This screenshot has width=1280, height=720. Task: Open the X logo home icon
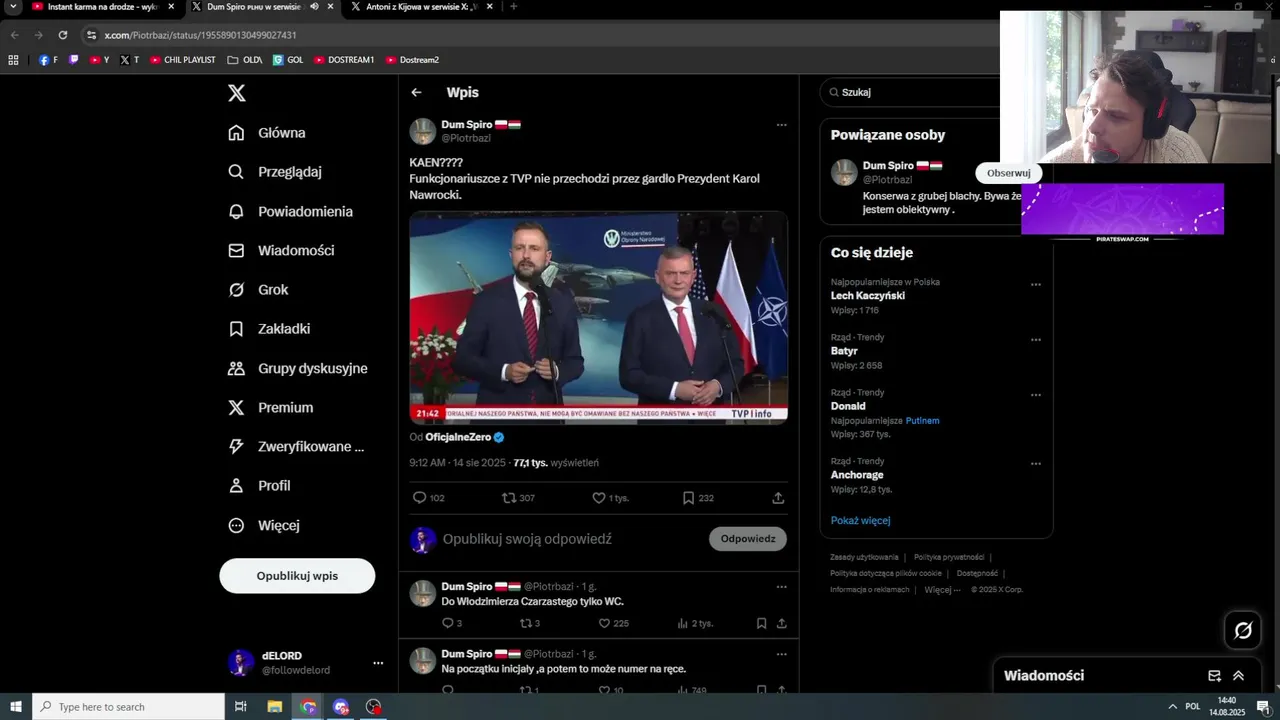pyautogui.click(x=236, y=93)
